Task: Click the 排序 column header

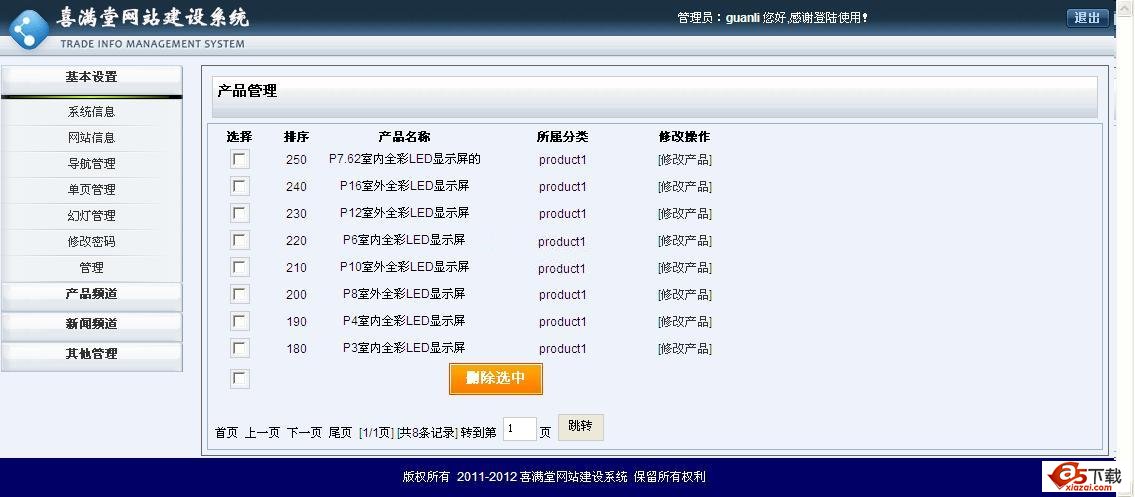Action: click(296, 137)
